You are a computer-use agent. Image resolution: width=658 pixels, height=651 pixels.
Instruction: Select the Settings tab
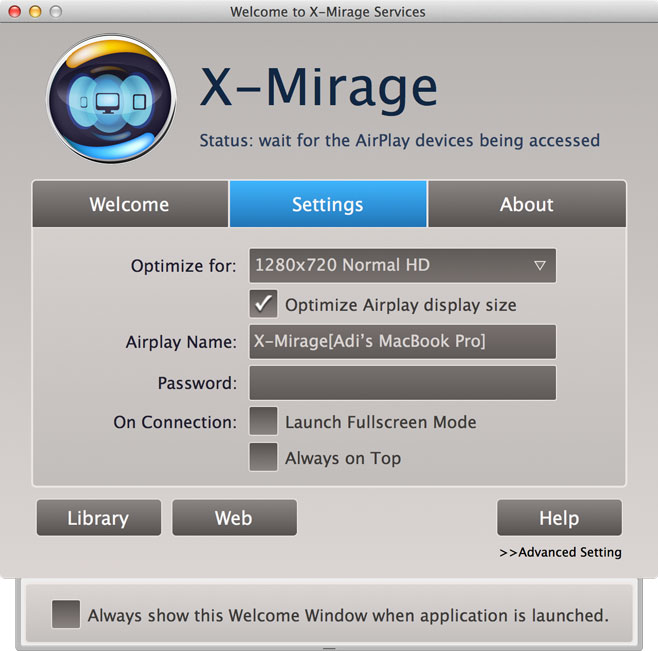pyautogui.click(x=328, y=204)
